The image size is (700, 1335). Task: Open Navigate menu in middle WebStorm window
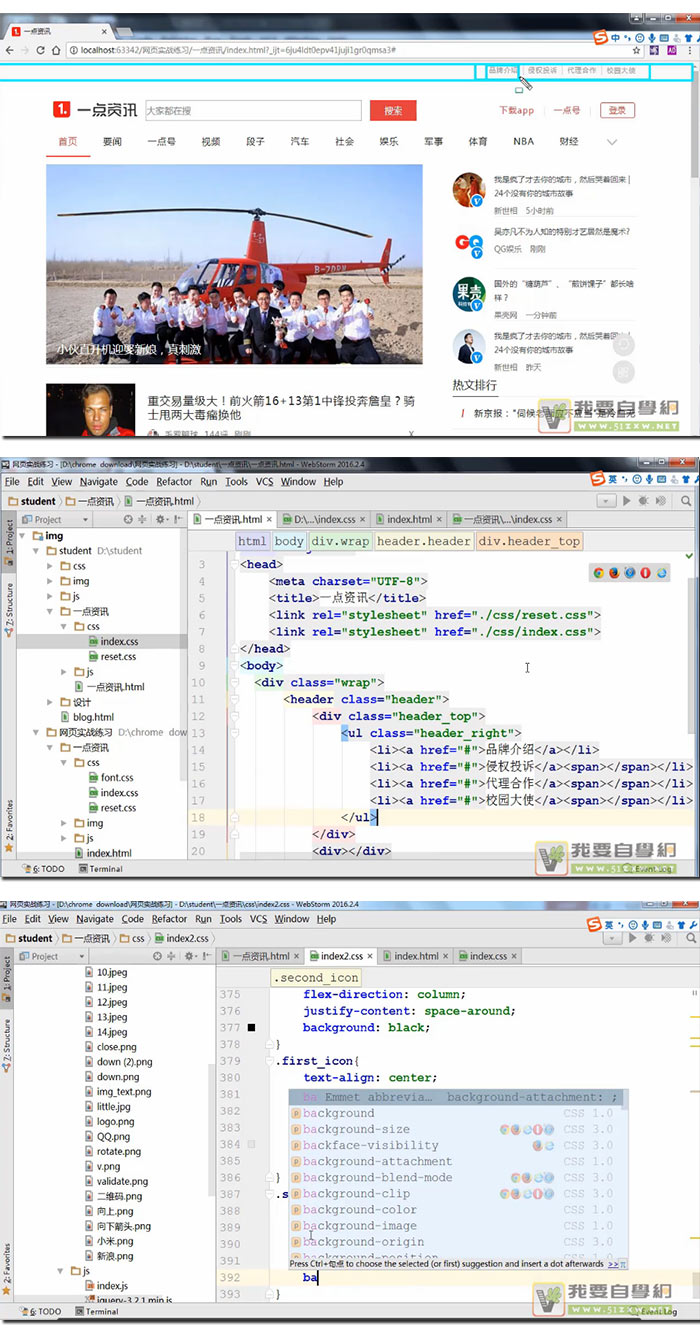click(x=98, y=482)
